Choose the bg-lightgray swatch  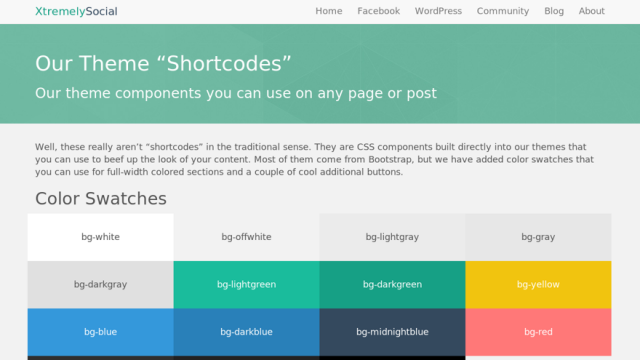click(392, 237)
